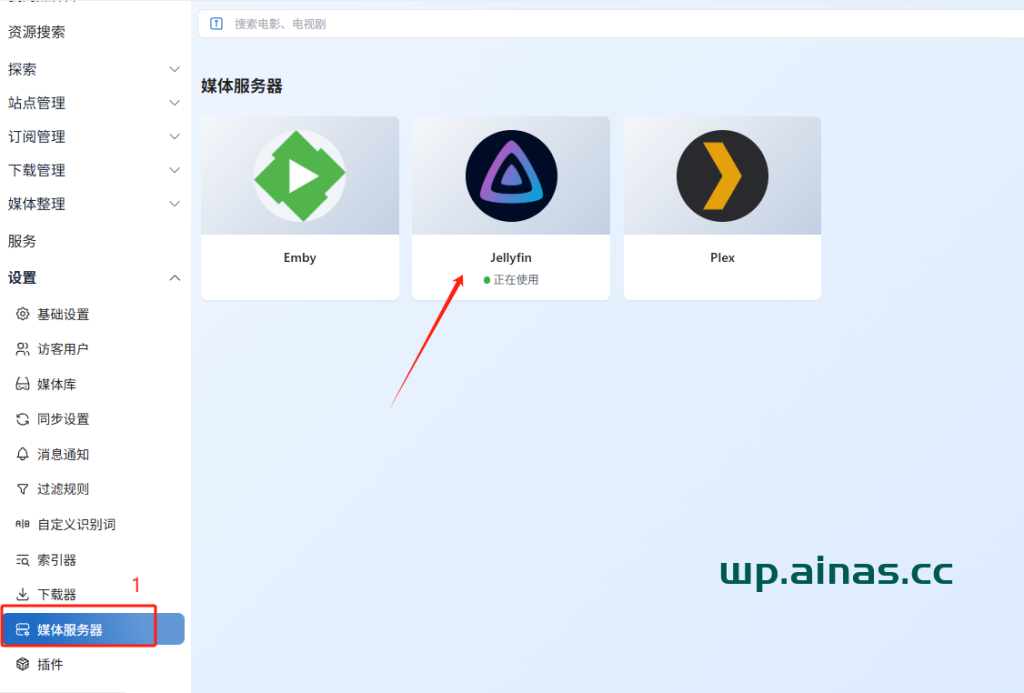Click the Plex chevron logo

click(722, 176)
